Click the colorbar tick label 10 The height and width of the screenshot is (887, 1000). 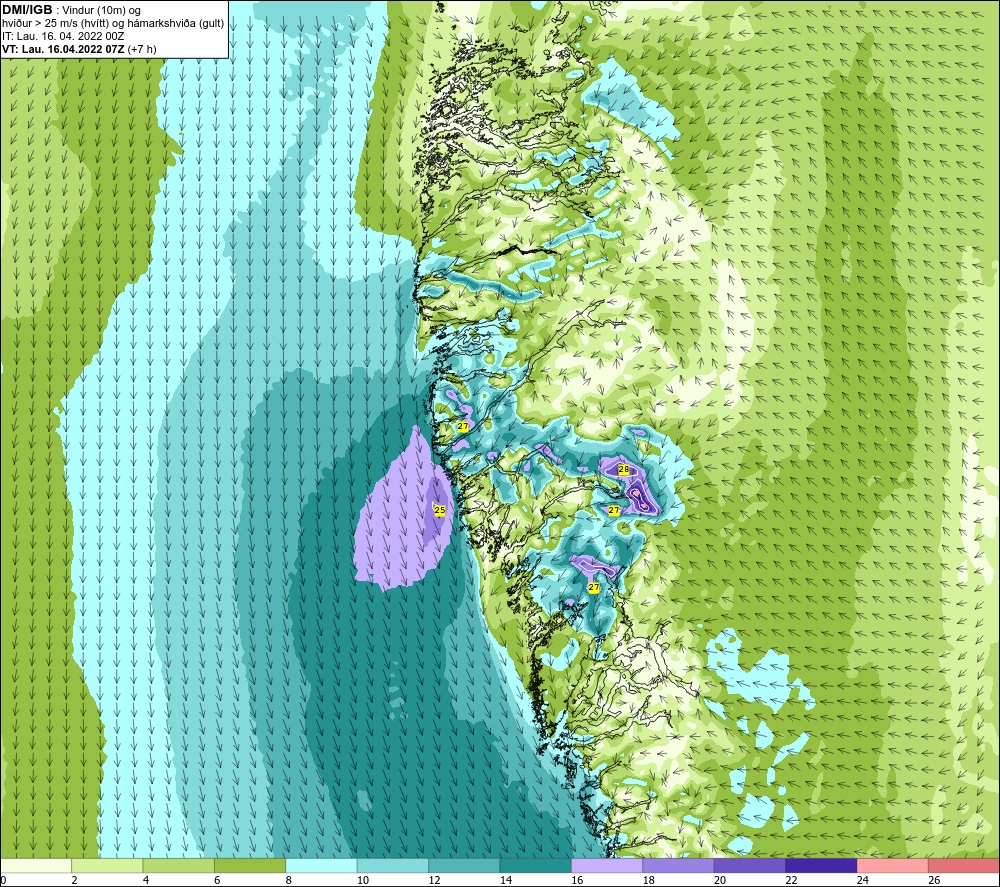coord(363,880)
